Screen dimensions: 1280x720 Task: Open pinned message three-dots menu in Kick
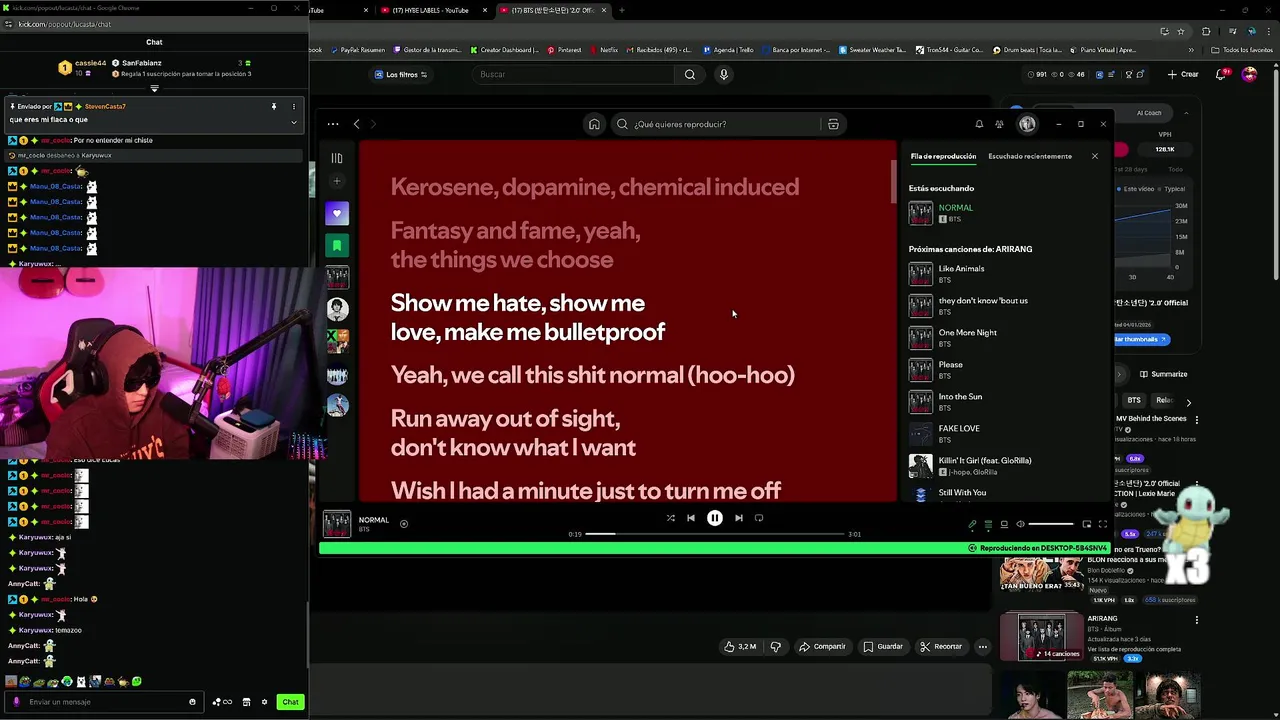pos(294,106)
